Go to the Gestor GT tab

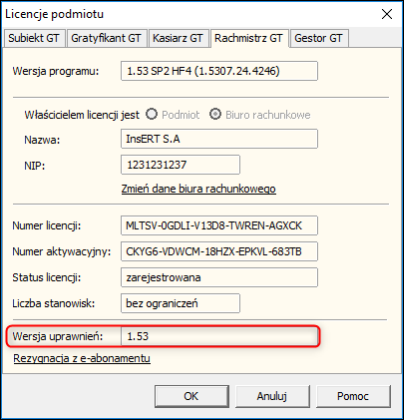[x=319, y=38]
